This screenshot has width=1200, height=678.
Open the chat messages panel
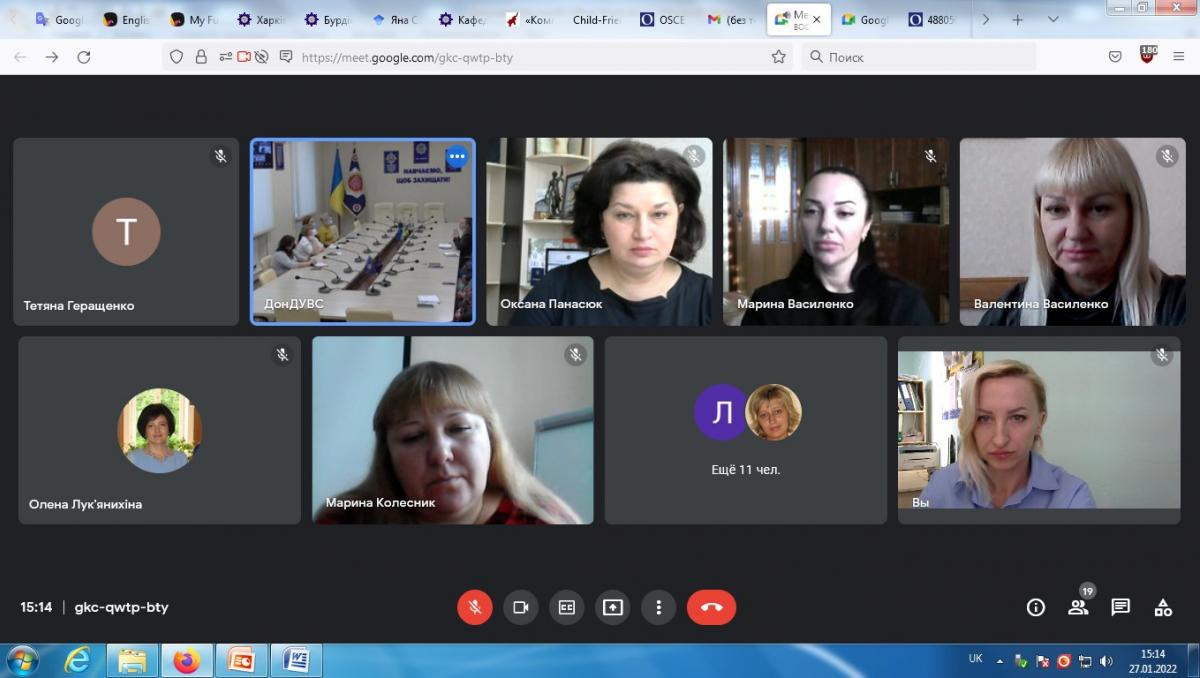coord(1120,607)
